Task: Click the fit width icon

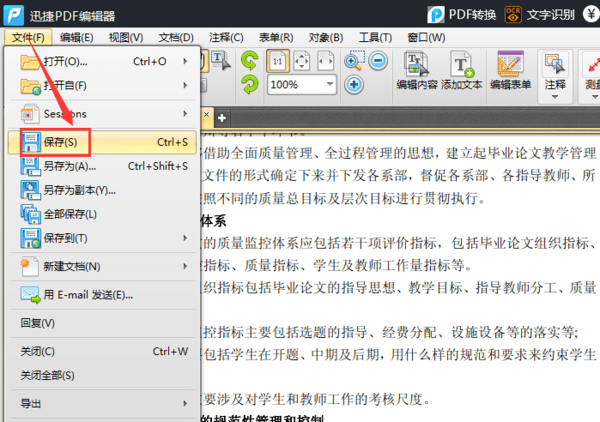Action: pos(326,61)
